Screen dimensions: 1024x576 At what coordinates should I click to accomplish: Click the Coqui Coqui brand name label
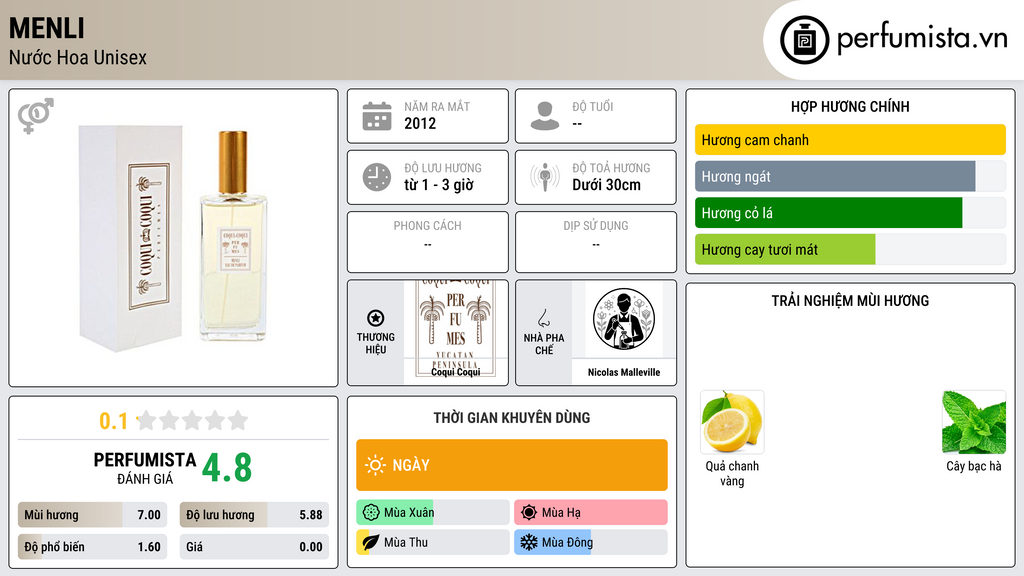click(x=456, y=372)
